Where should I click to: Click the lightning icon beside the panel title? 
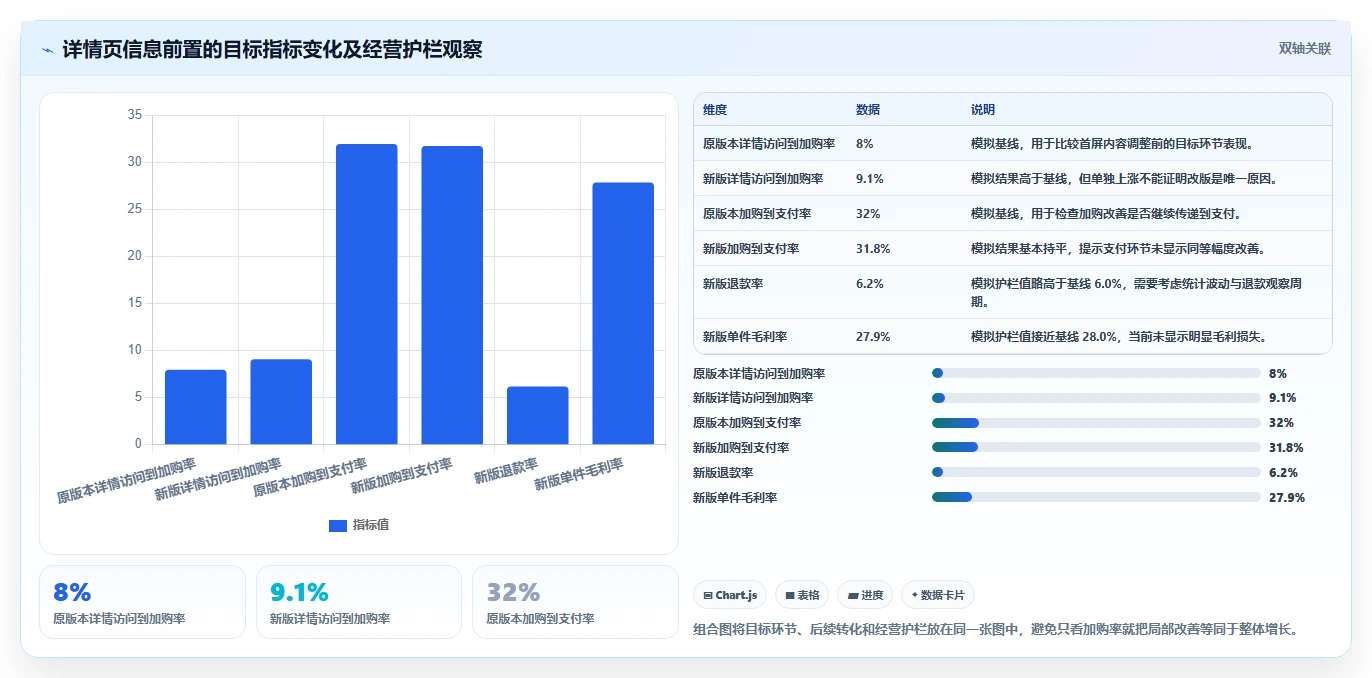click(48, 50)
